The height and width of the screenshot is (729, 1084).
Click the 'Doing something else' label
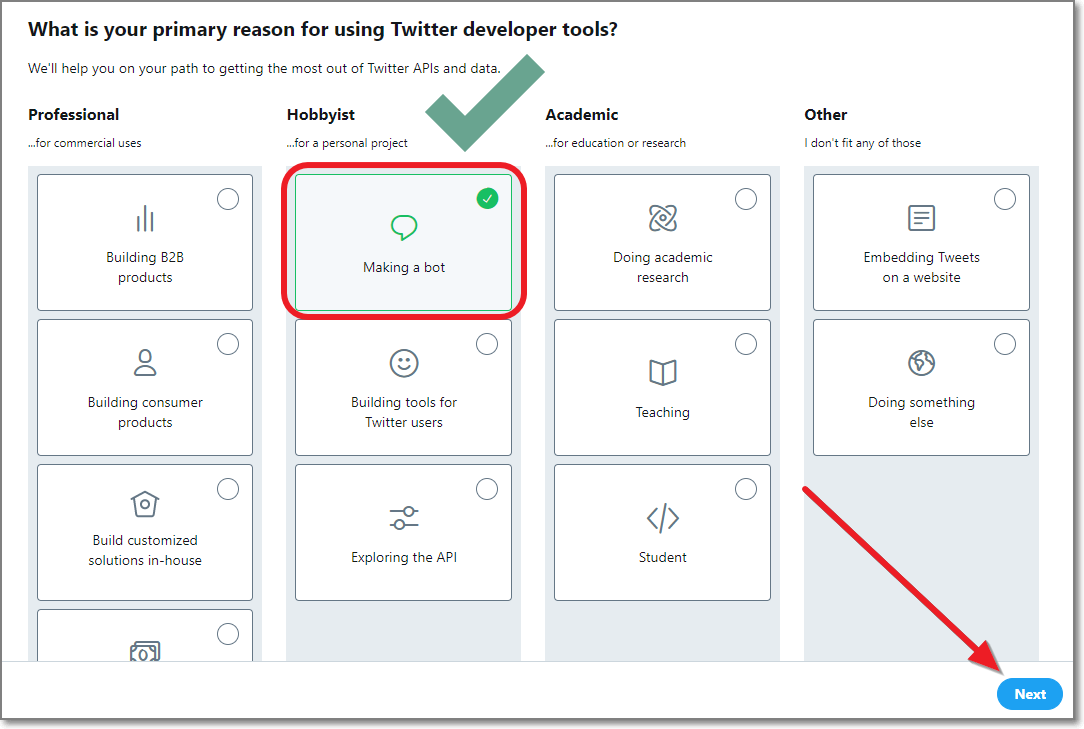(x=922, y=412)
